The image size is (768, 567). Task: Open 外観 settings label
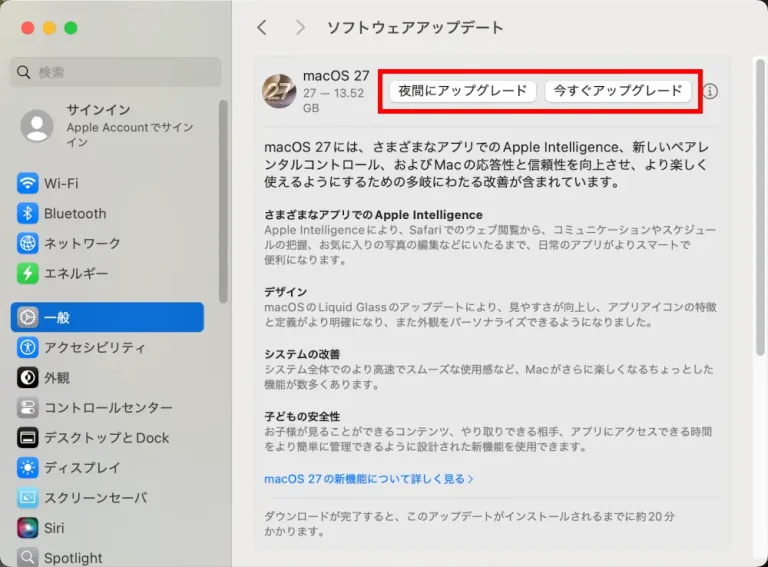[x=57, y=378]
